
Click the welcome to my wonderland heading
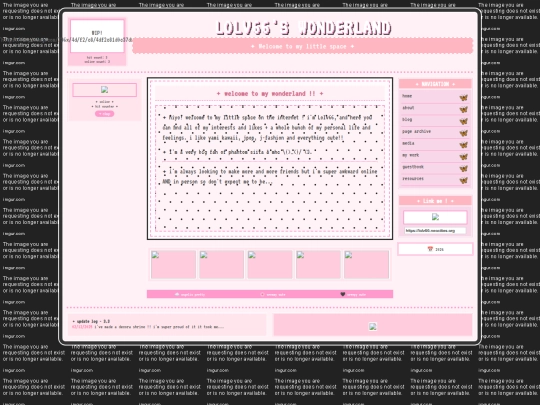270,93
